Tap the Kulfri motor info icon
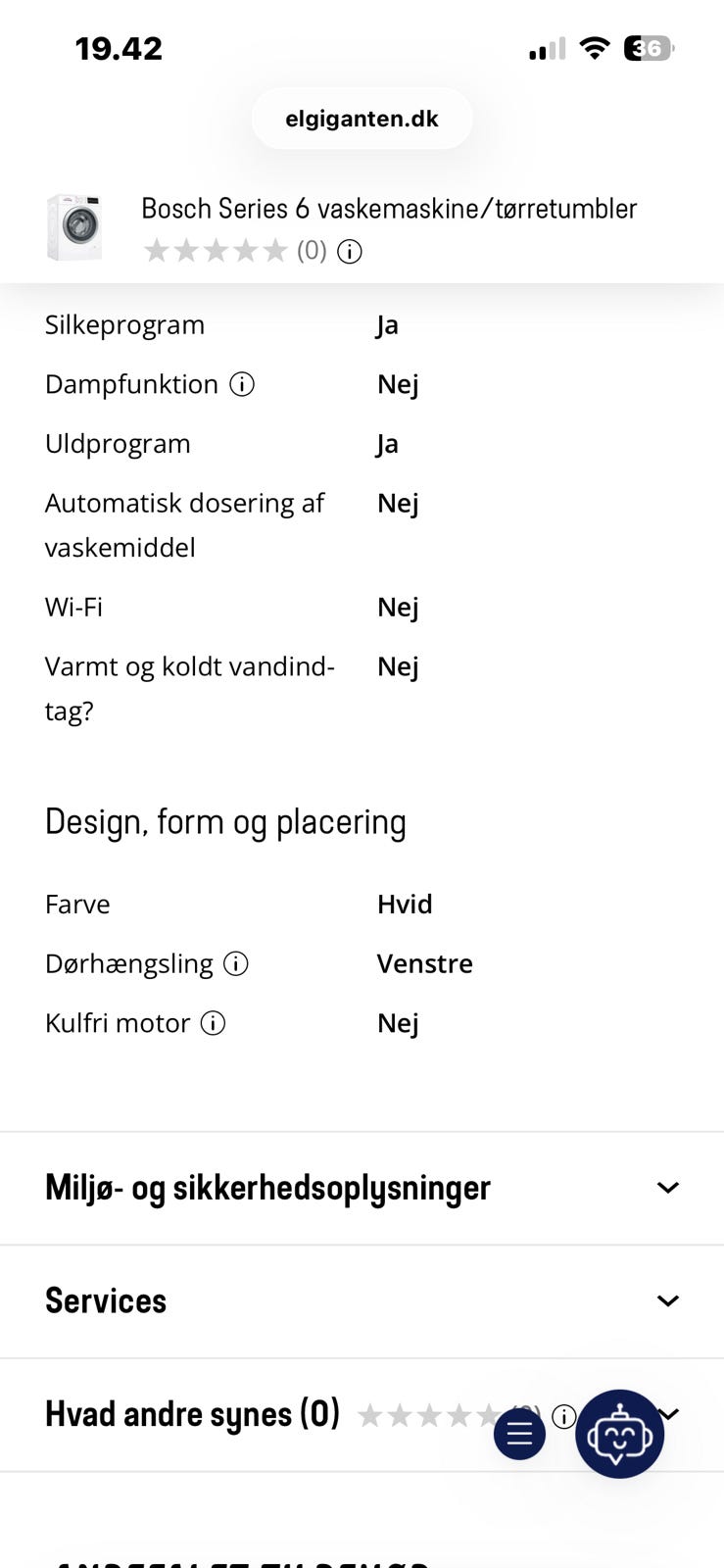The image size is (724, 1568). click(214, 1023)
